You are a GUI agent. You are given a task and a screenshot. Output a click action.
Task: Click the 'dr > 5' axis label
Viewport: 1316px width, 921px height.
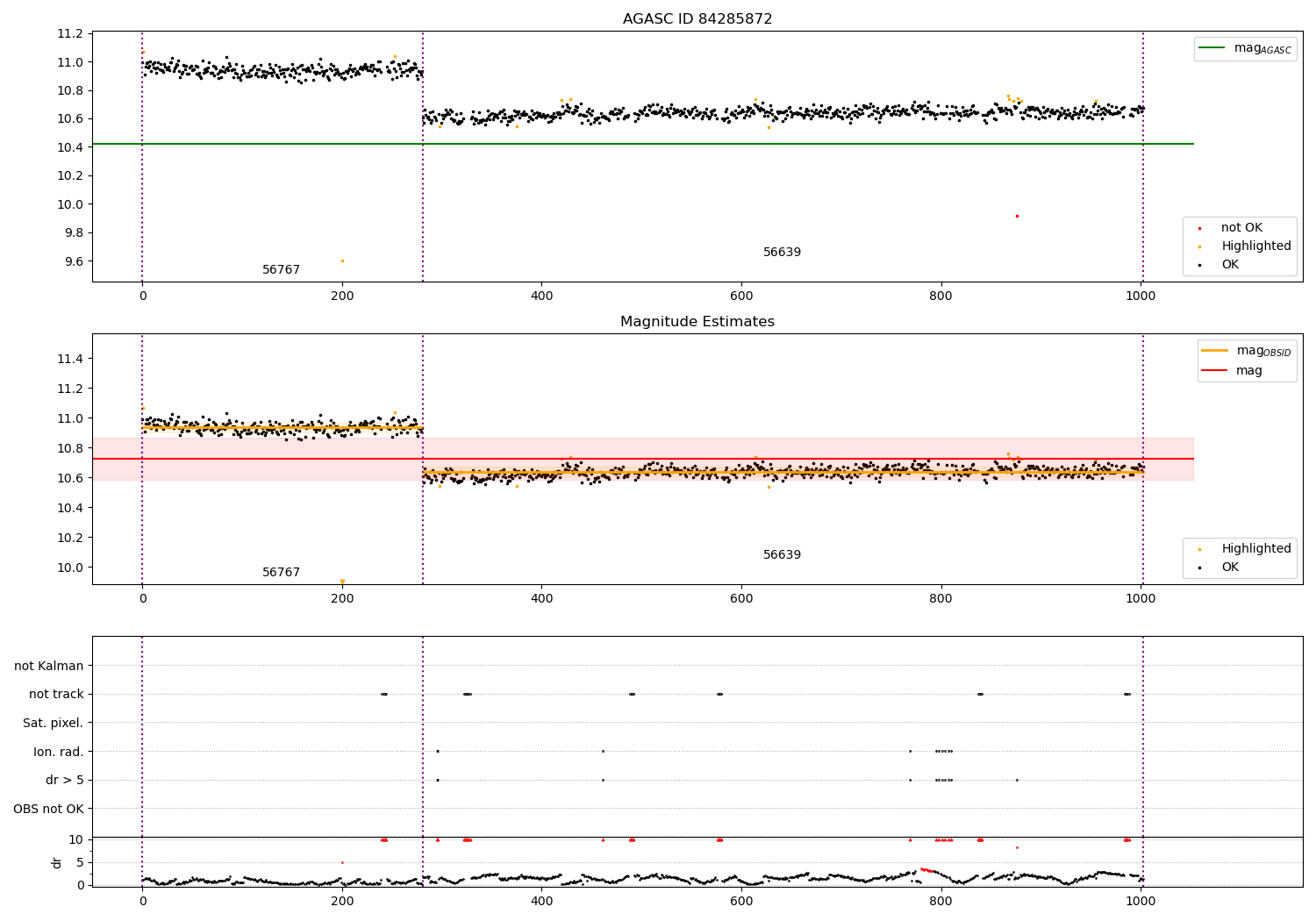[x=65, y=781]
